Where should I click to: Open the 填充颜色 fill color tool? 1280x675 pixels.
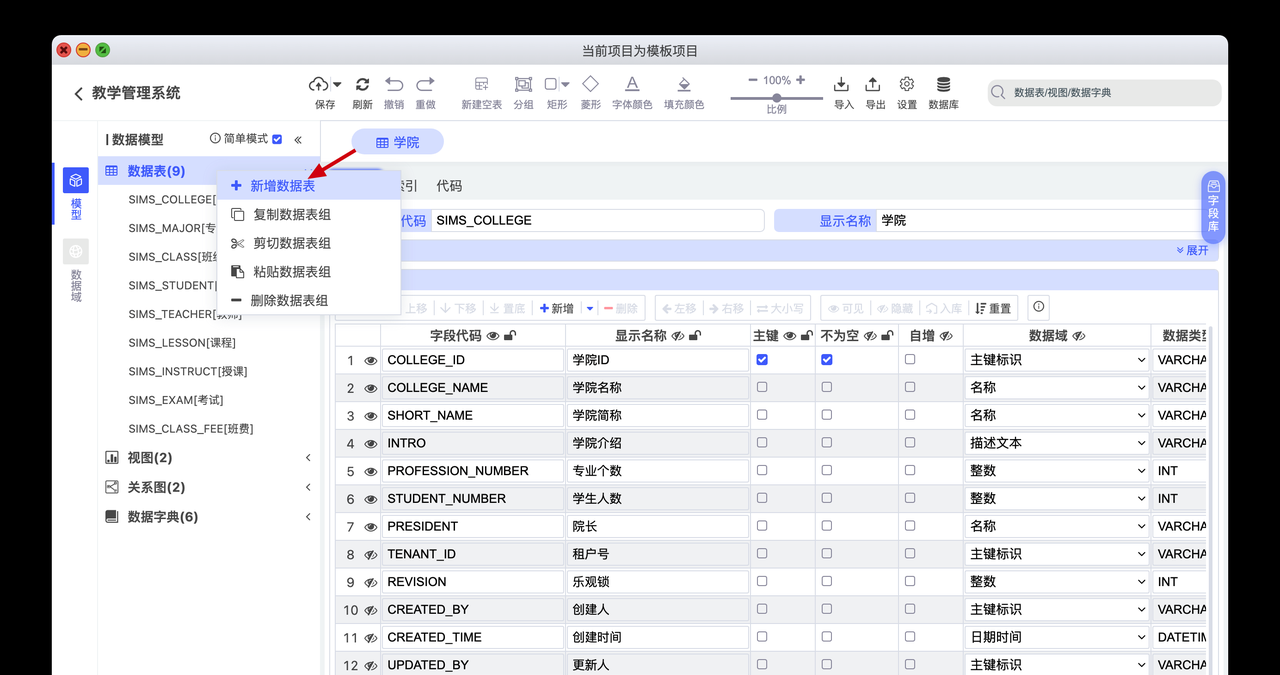[x=684, y=85]
